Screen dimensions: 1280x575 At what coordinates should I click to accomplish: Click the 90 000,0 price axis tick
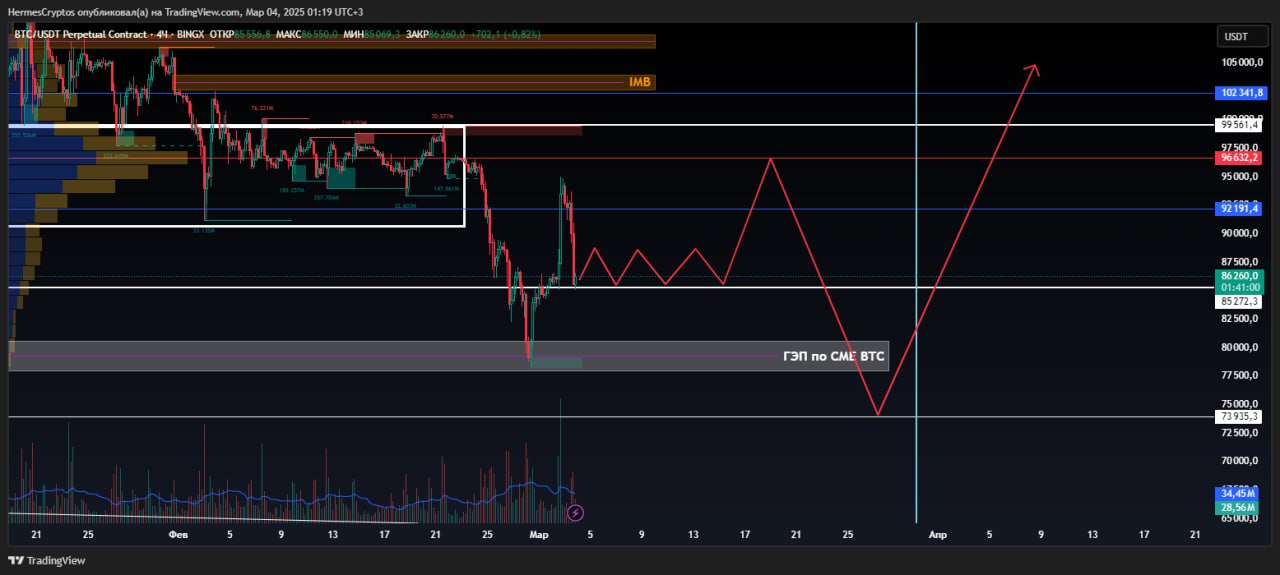[1241, 234]
